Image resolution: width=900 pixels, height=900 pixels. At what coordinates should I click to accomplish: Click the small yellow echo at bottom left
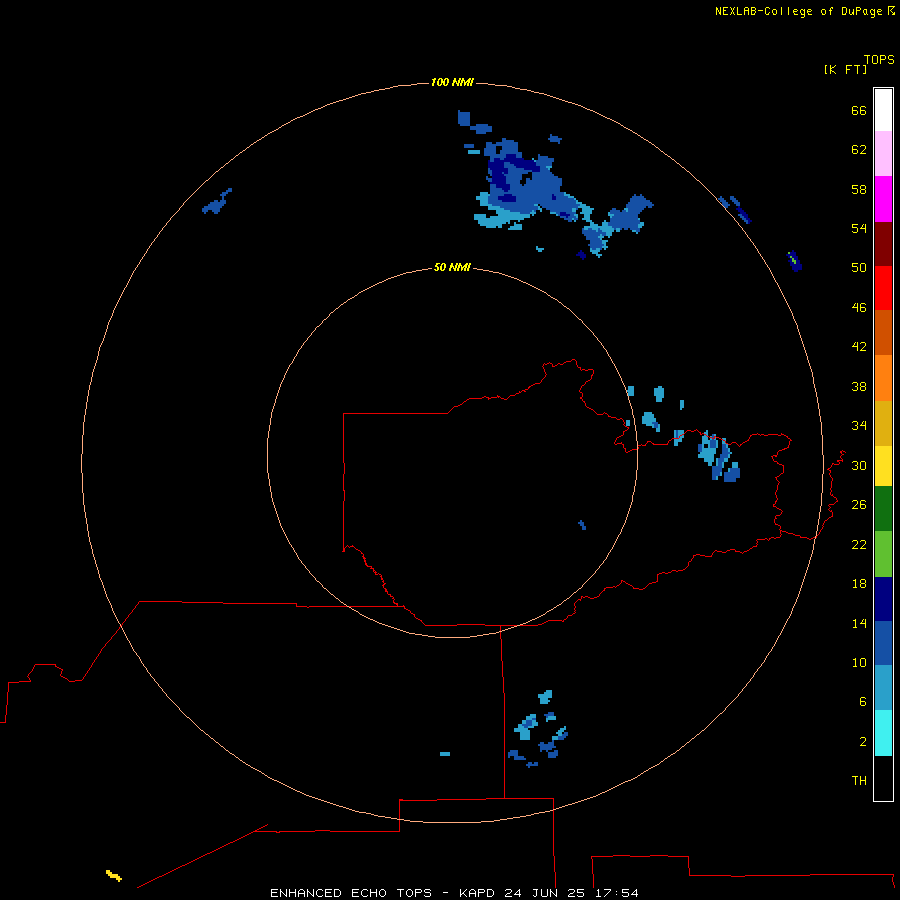(x=114, y=875)
